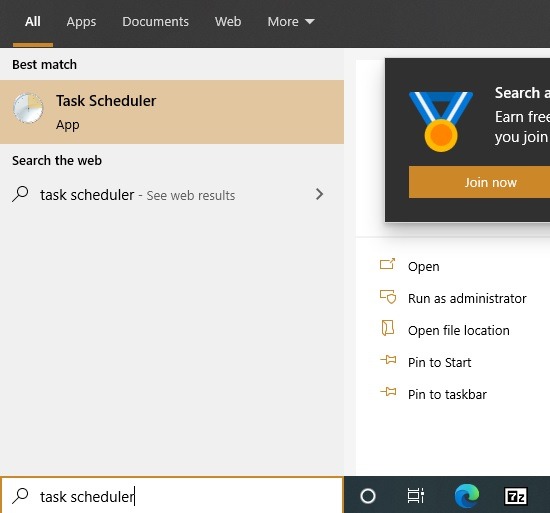Select Open file location

click(458, 330)
